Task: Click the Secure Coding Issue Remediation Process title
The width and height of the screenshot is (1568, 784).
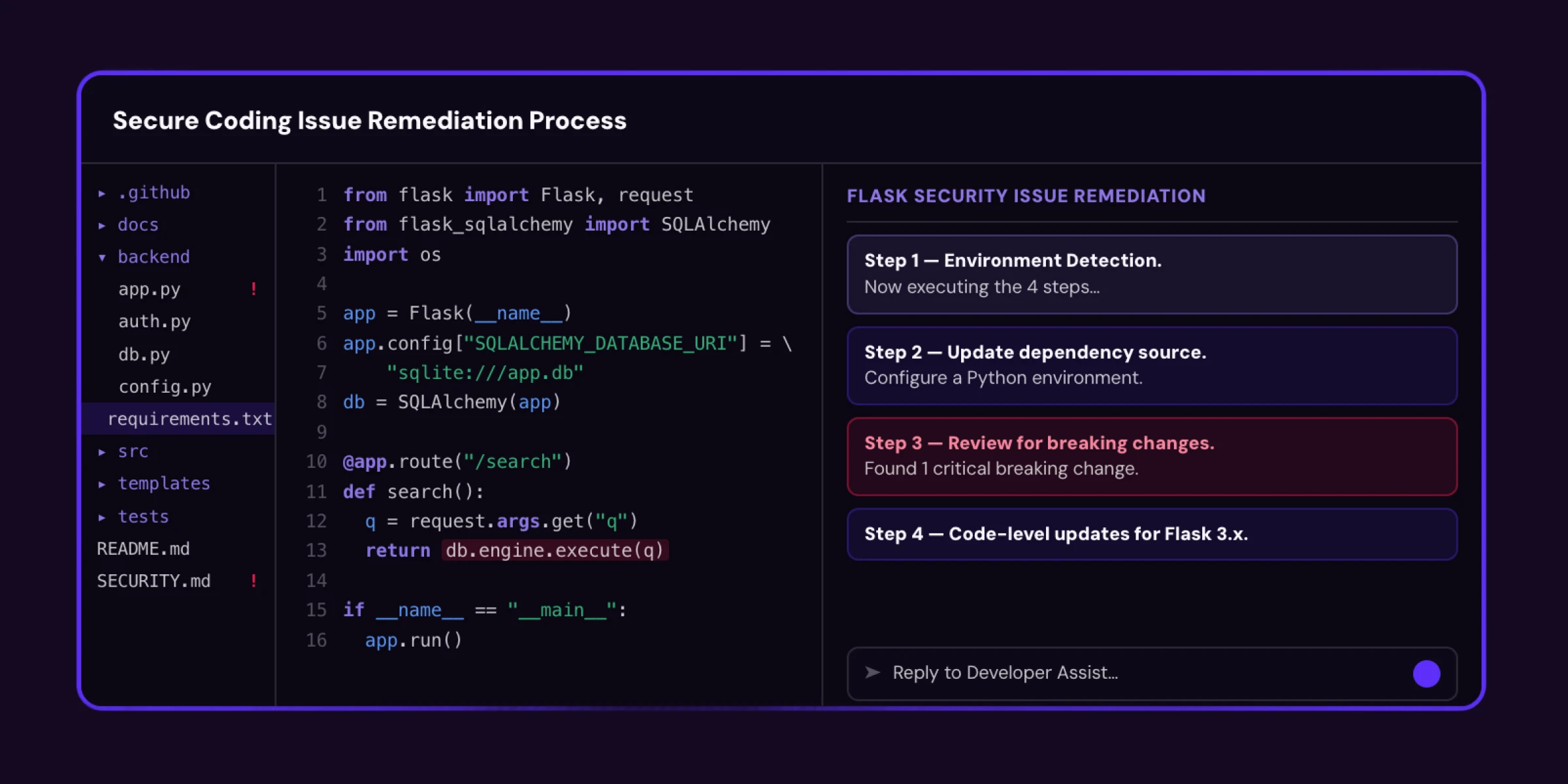Action: click(x=369, y=120)
